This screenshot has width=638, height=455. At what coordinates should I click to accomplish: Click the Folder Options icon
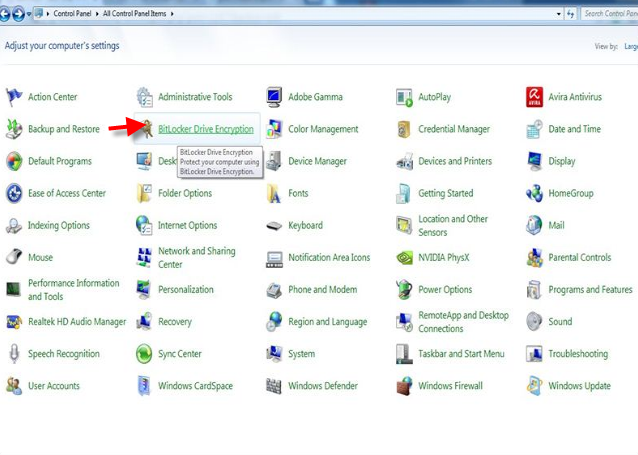(x=144, y=193)
